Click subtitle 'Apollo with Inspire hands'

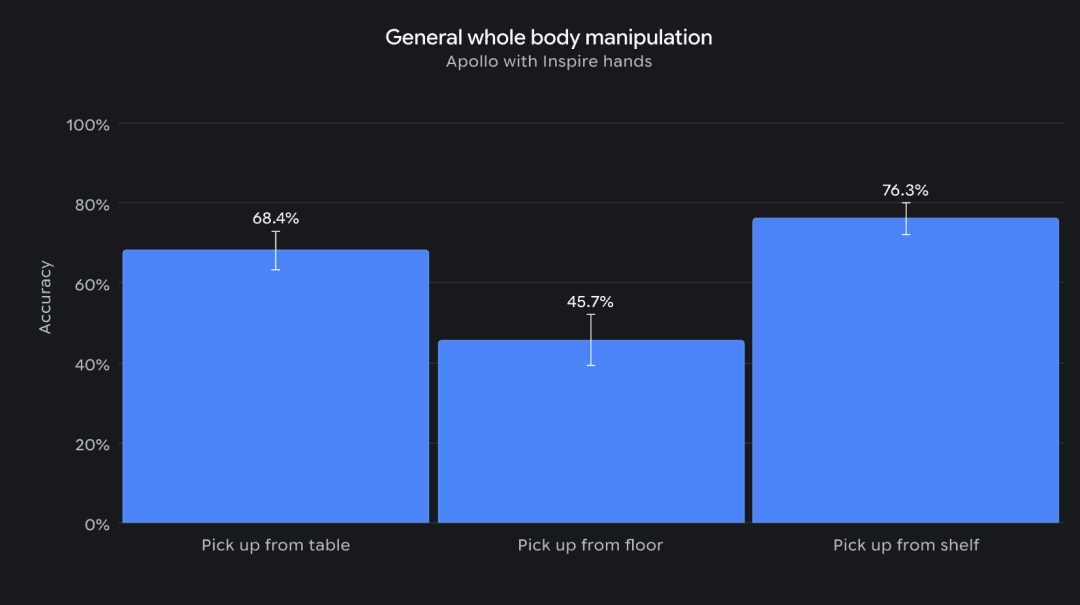coord(549,61)
